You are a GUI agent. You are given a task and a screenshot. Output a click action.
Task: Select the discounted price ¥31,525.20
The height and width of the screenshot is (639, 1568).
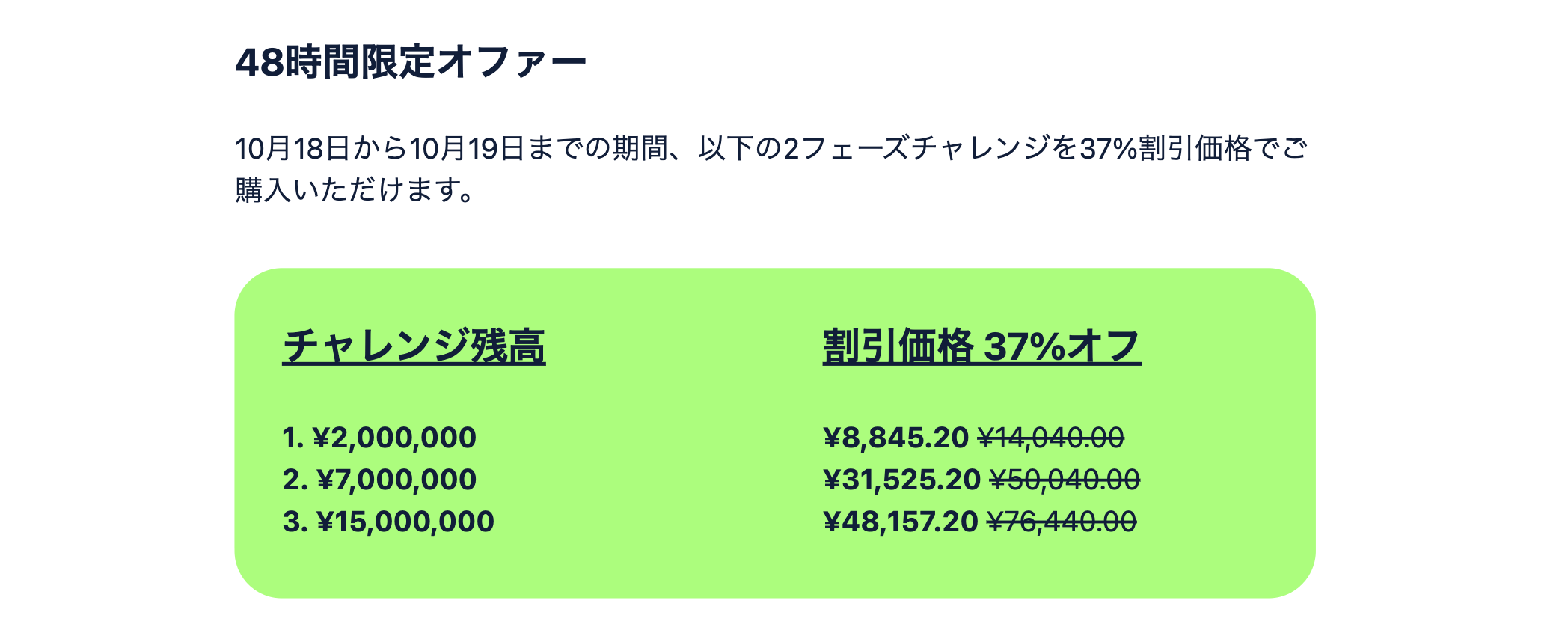[901, 480]
